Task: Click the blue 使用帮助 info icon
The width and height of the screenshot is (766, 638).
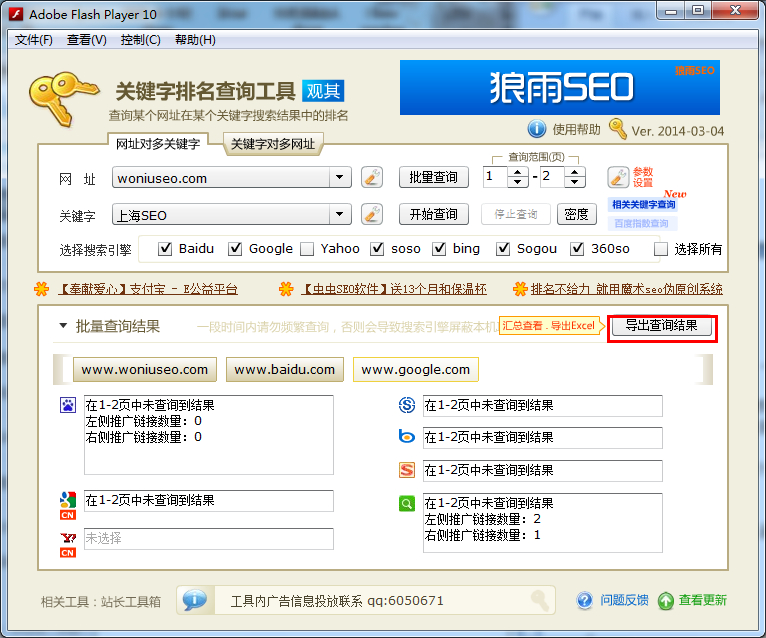Action: pyautogui.click(x=537, y=129)
